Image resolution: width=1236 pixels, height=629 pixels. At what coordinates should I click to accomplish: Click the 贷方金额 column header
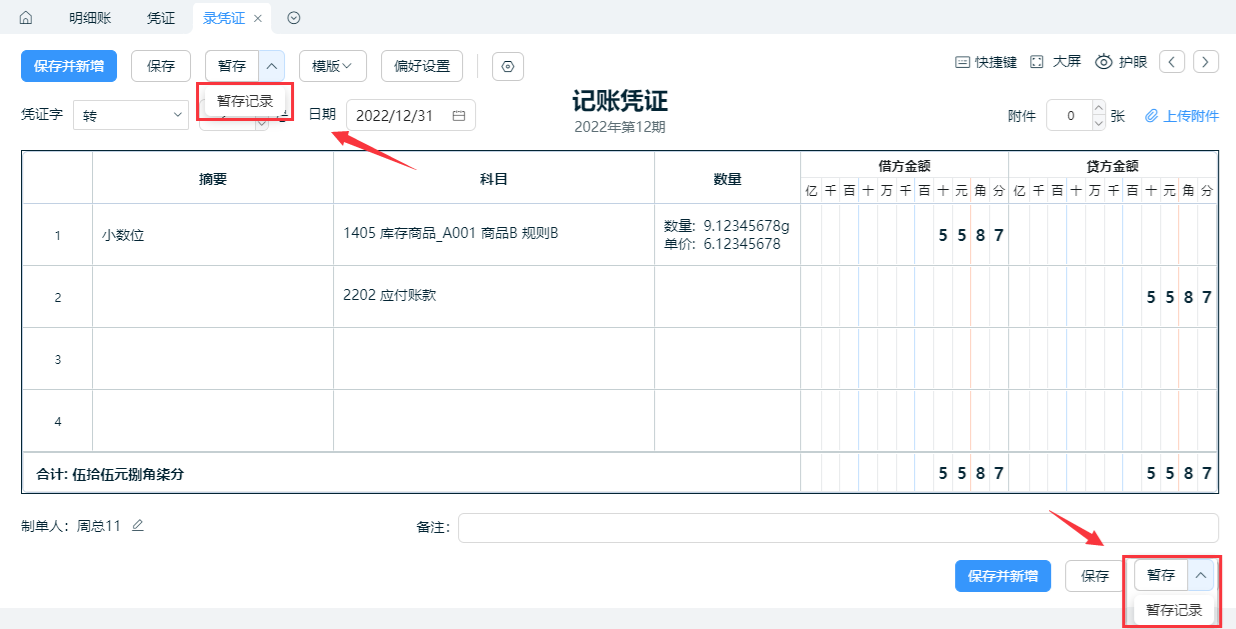tap(1113, 166)
